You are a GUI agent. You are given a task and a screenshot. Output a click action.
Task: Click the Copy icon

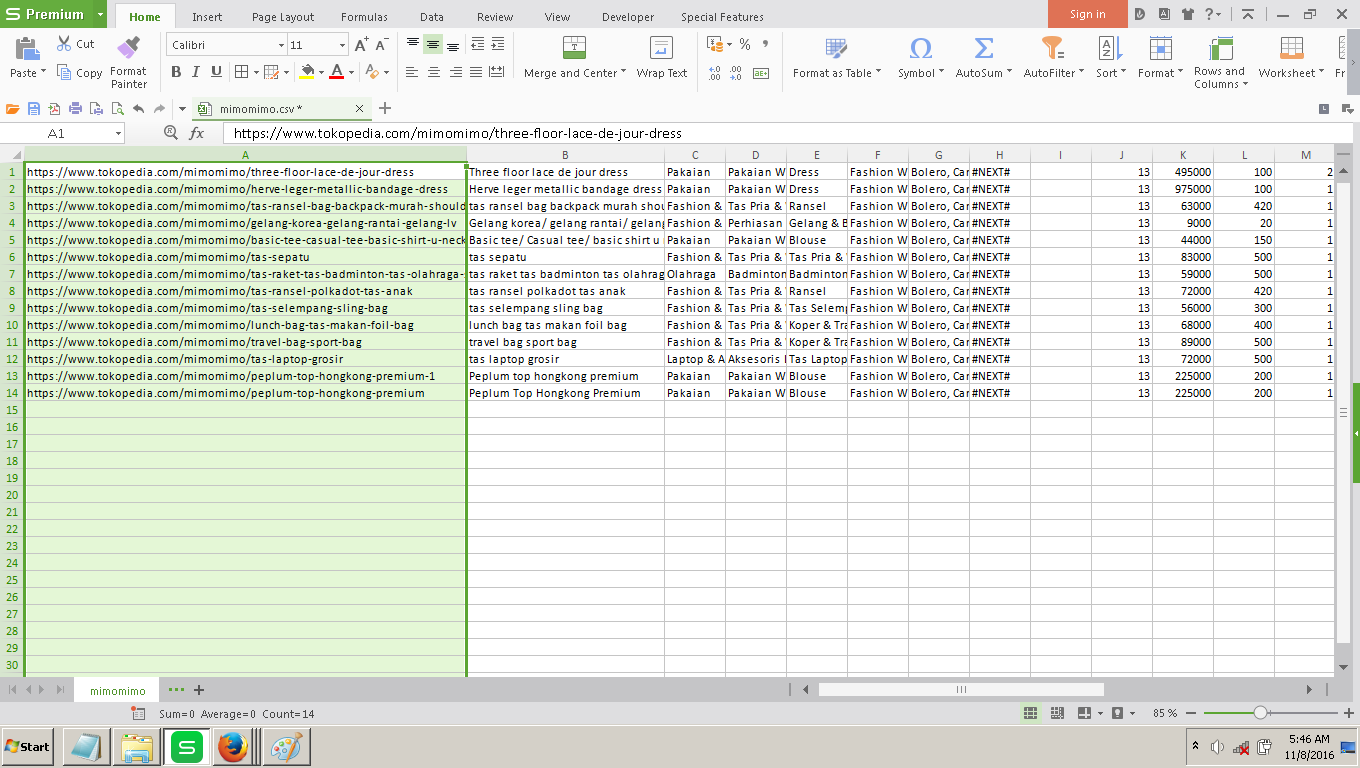click(64, 72)
